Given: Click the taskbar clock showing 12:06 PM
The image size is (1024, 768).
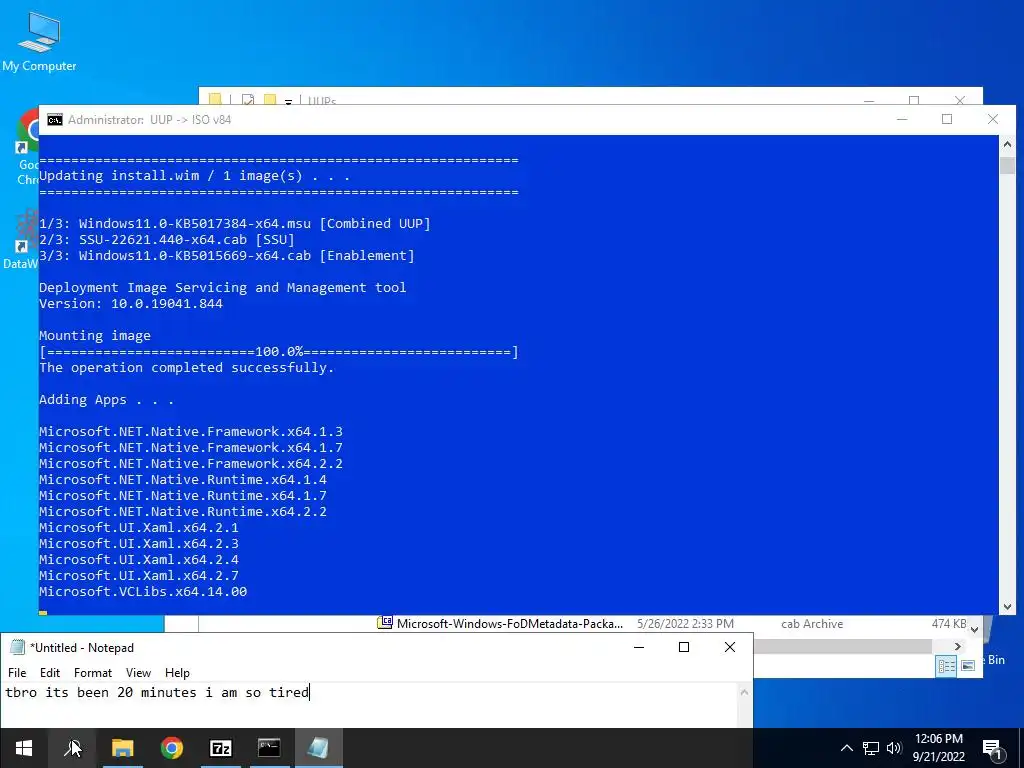Looking at the screenshot, I should pos(938,748).
